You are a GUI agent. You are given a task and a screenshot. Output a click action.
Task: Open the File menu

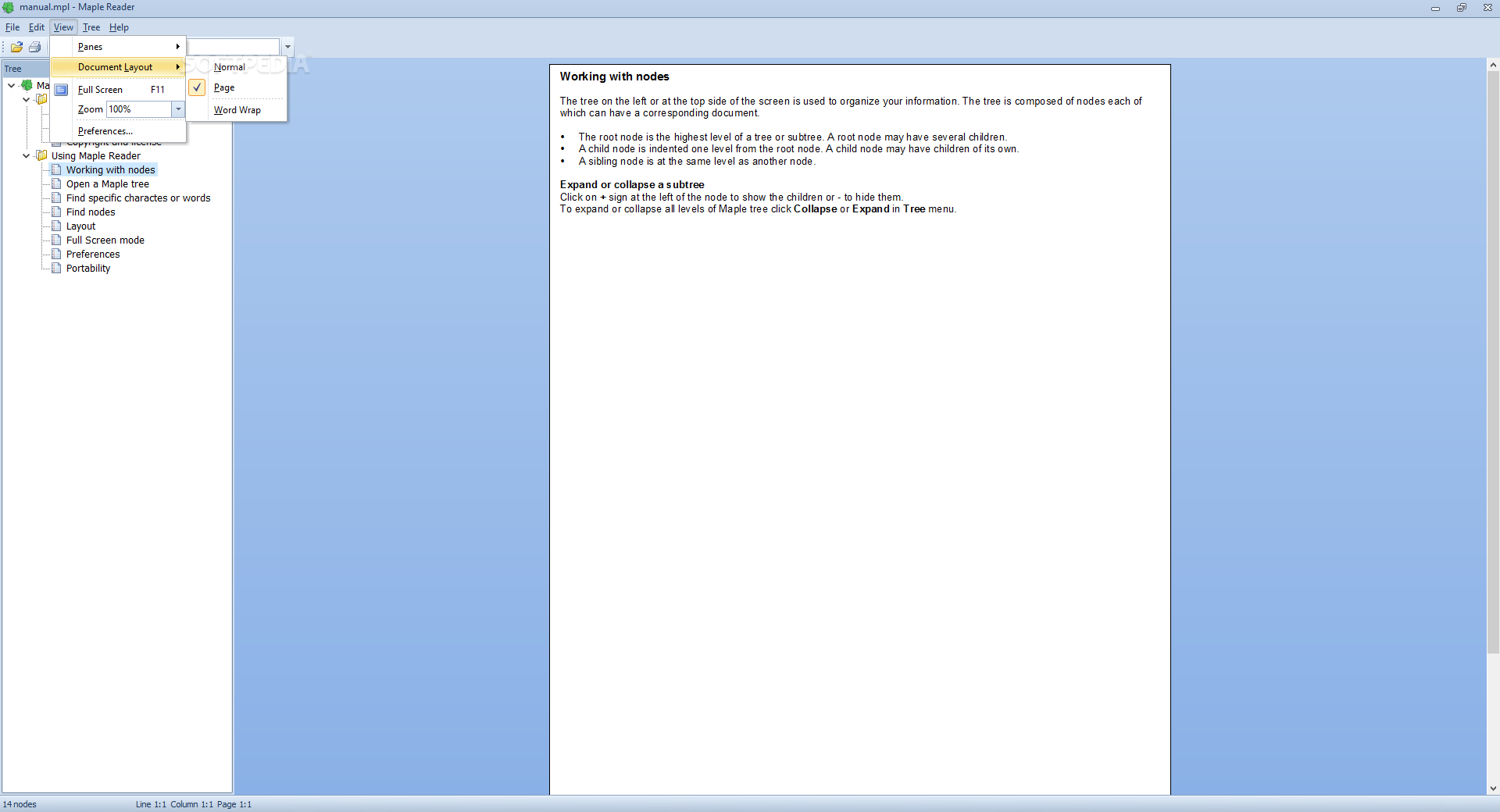[12, 27]
